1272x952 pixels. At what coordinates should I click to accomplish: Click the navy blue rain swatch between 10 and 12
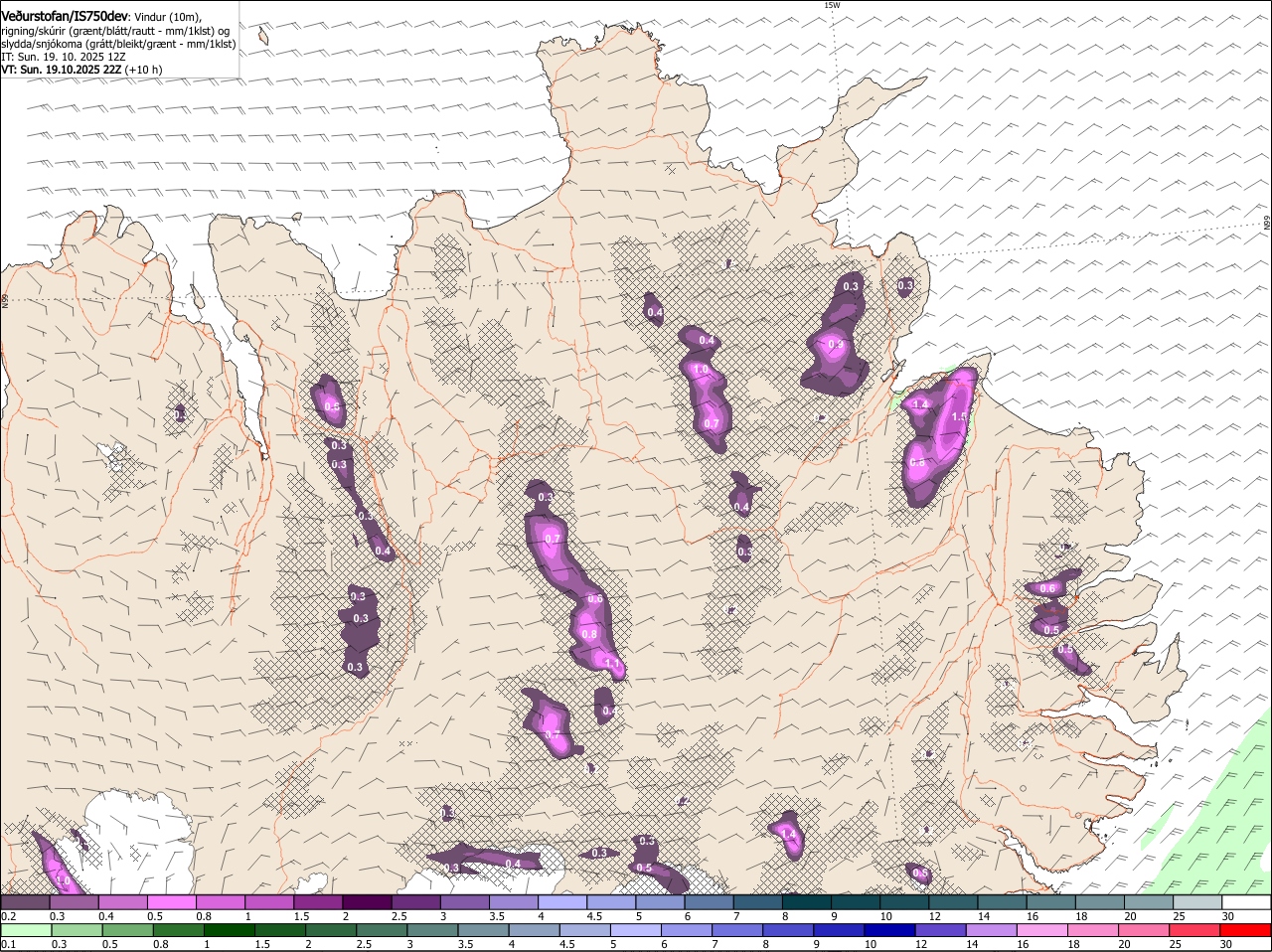[x=888, y=930]
